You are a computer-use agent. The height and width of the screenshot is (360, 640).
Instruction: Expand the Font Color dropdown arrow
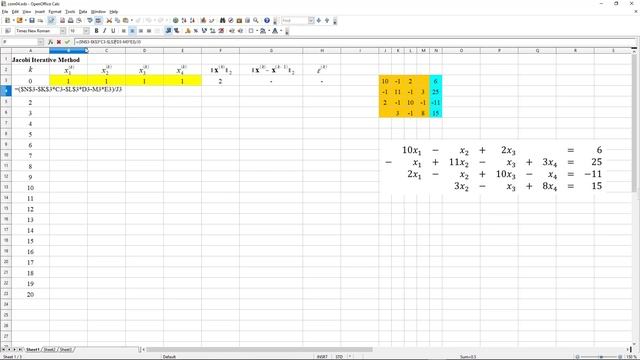tap(281, 31)
